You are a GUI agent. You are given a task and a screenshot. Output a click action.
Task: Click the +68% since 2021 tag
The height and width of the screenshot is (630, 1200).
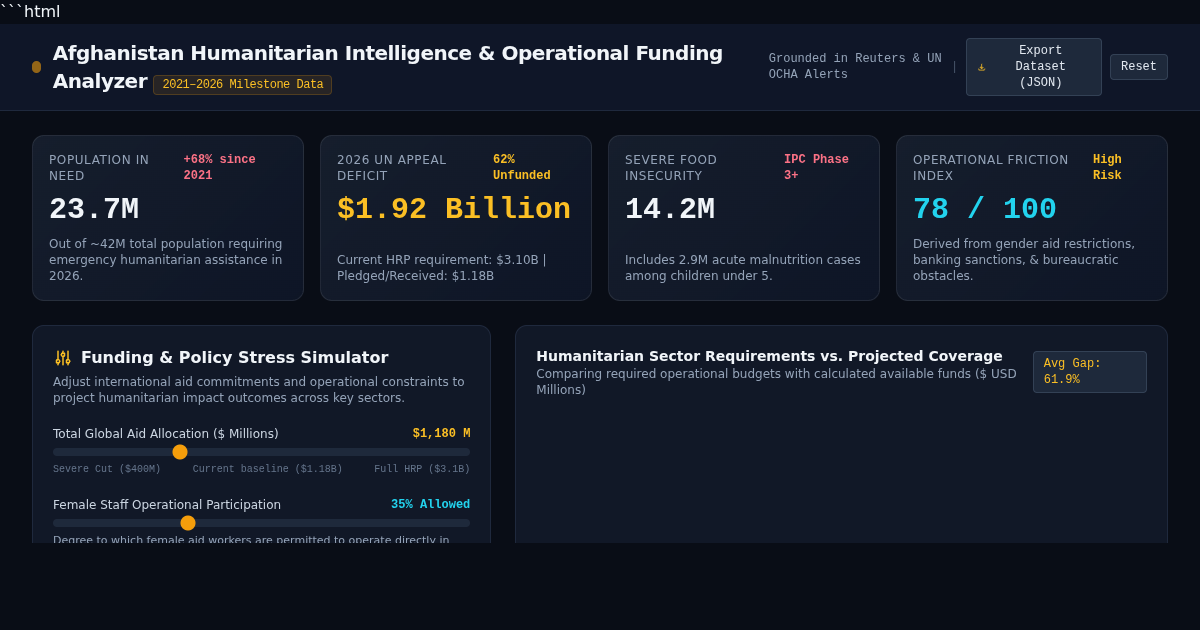220,168
